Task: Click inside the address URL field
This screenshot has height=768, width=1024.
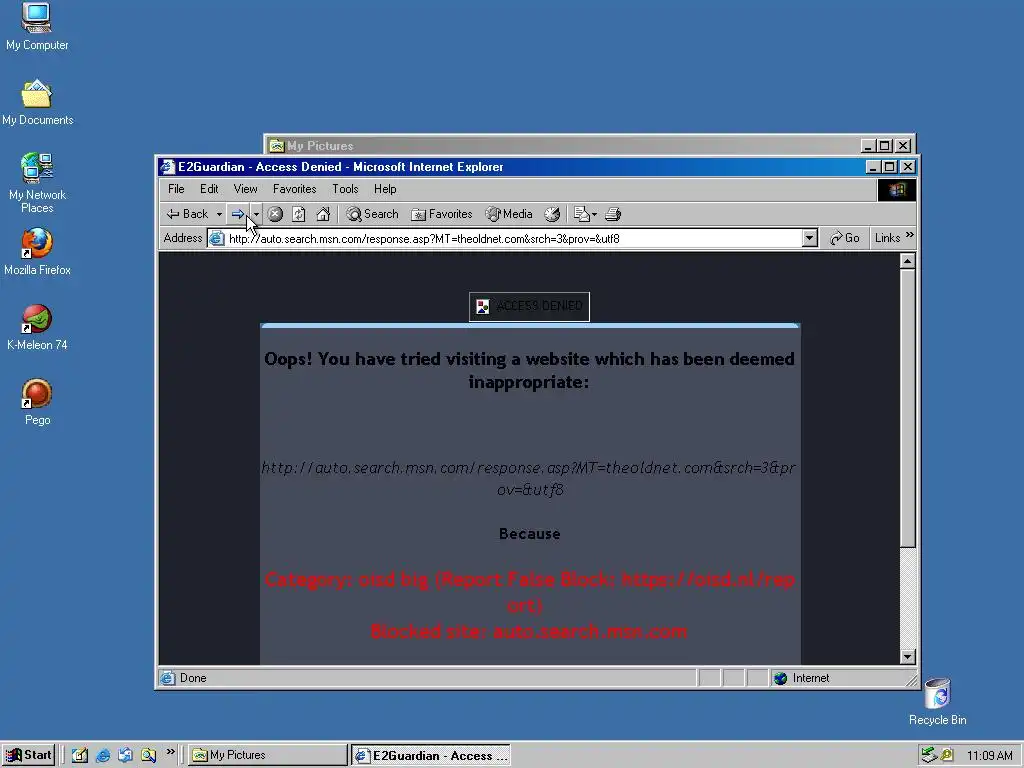Action: tap(513, 238)
